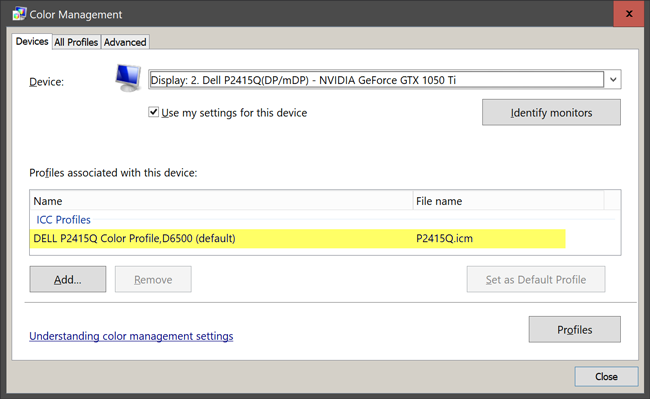
Task: Click the Identify monitors button
Action: point(551,112)
